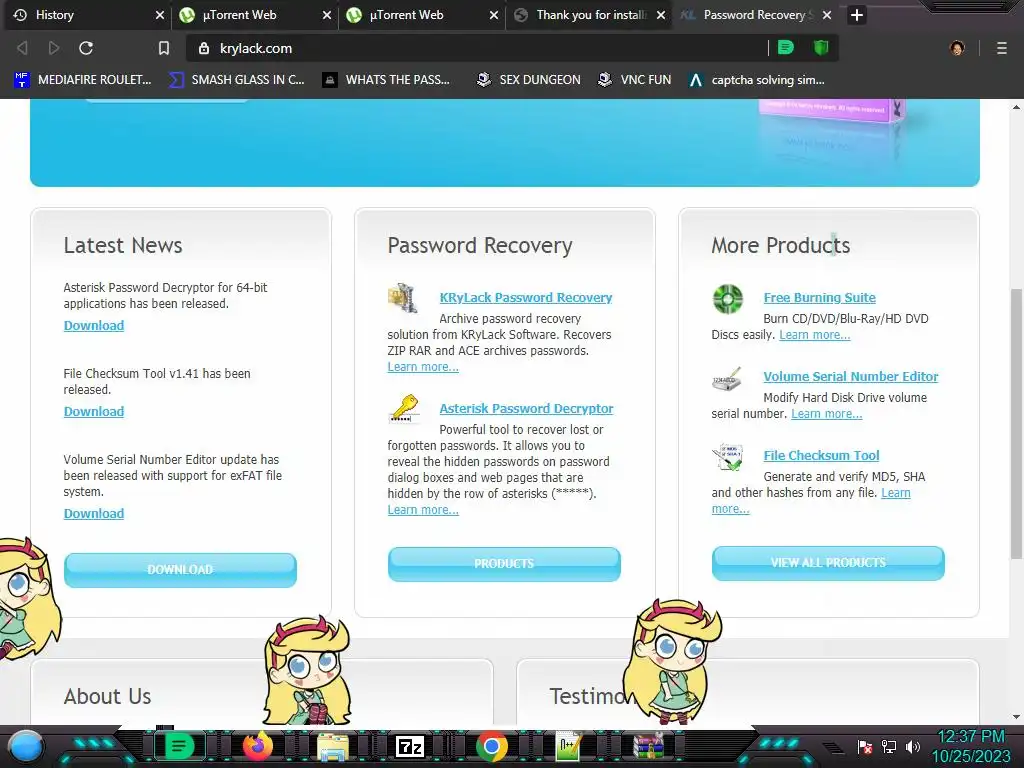Click the Asterisk Password Decryptor key icon
1024x768 pixels.
tap(404, 409)
